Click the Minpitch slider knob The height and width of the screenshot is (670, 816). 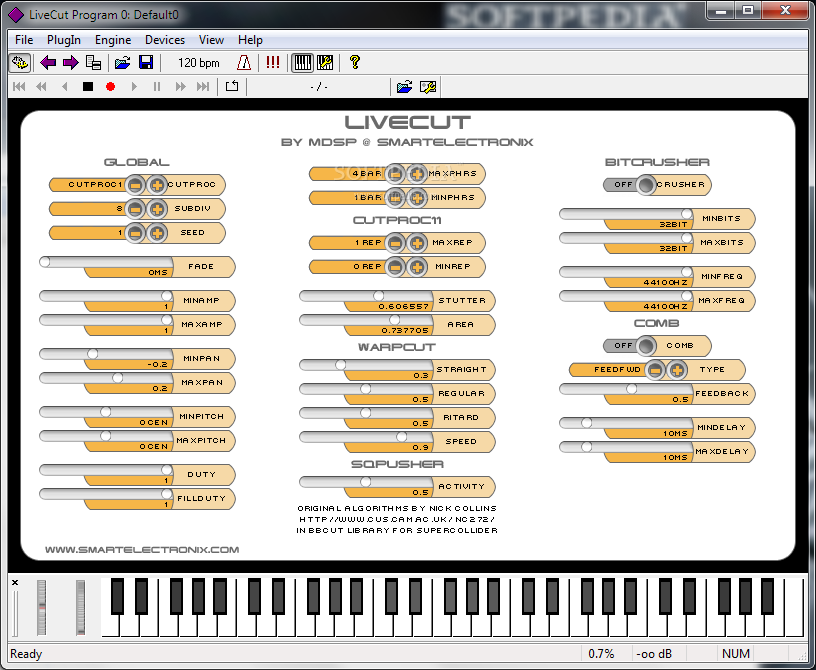pos(106,412)
